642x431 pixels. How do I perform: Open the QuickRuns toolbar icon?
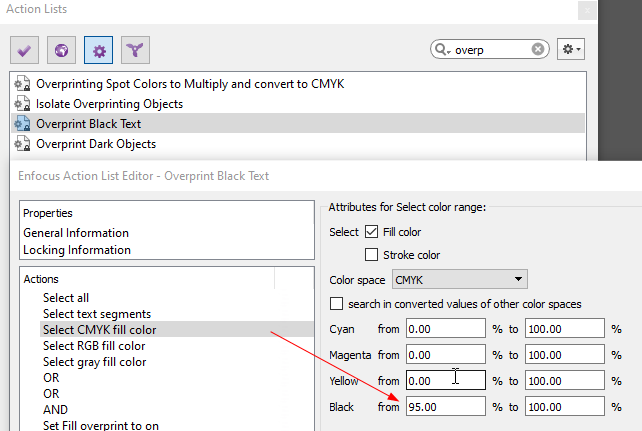click(135, 50)
